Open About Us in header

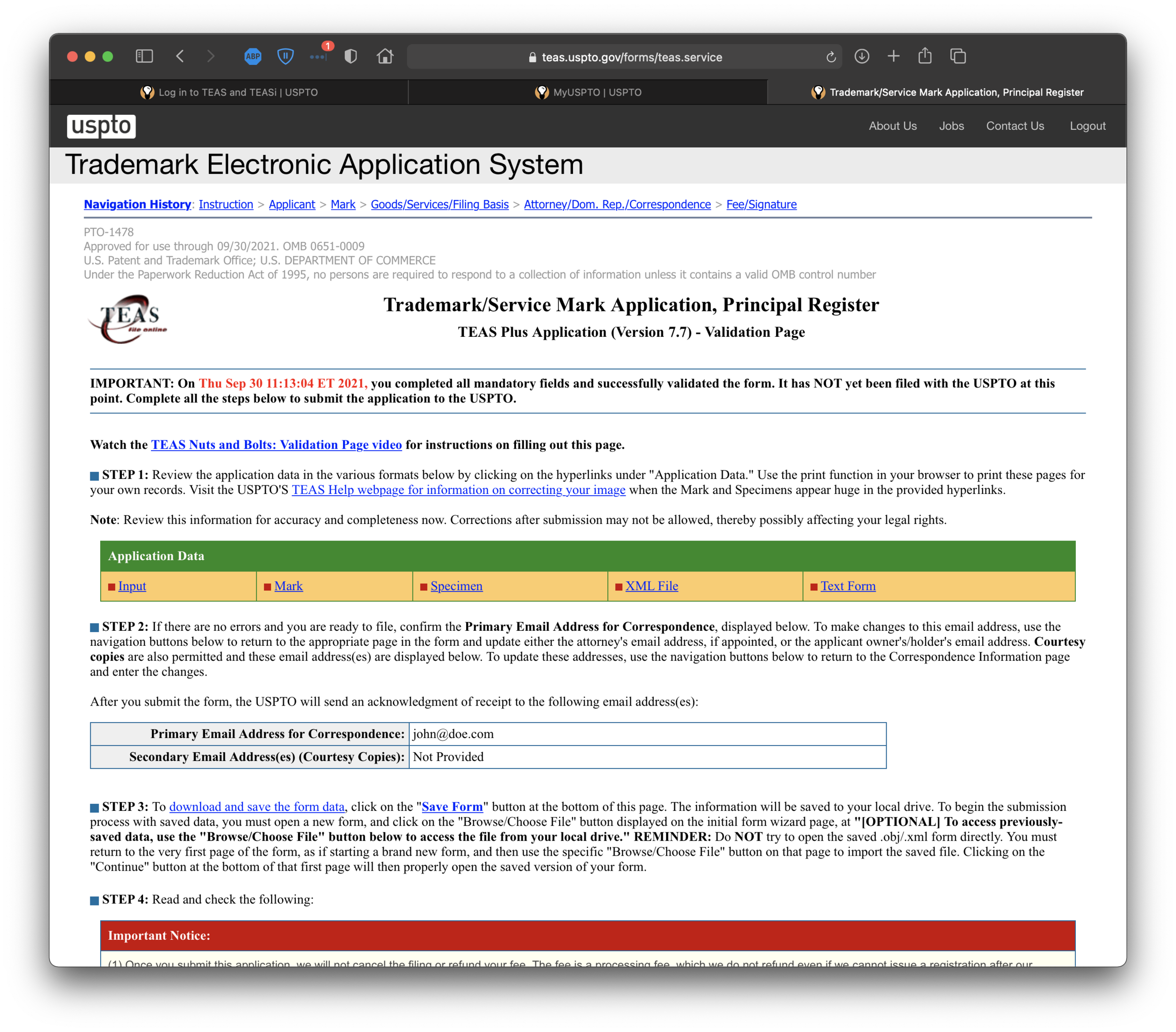[x=892, y=126]
